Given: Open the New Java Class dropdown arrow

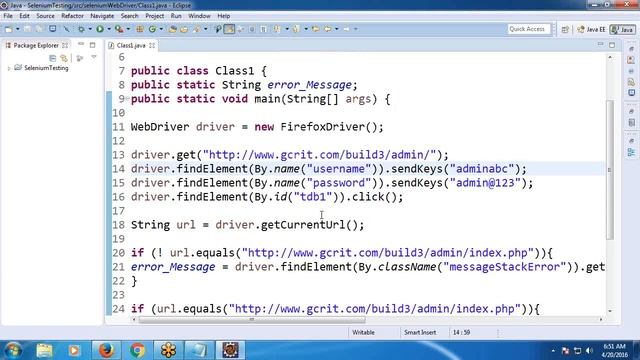Looking at the screenshot, I should [161, 29].
